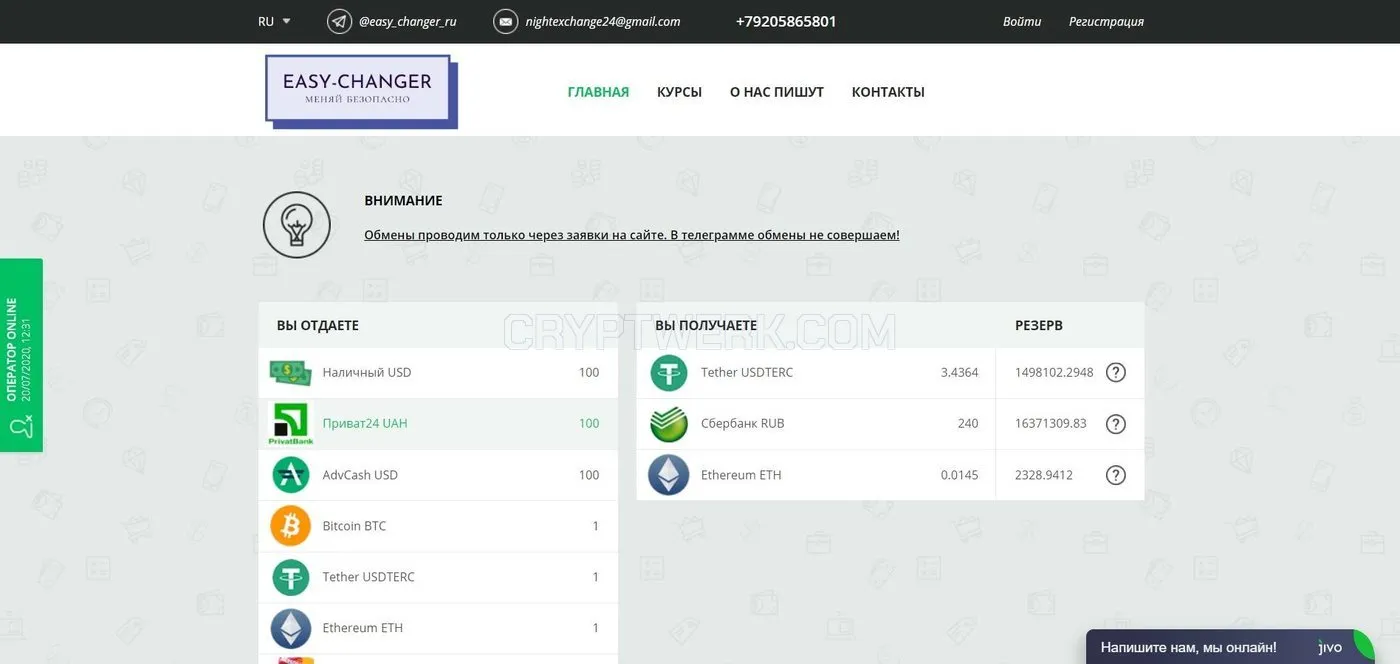This screenshot has width=1400, height=664.
Task: Click the reserve value 2328.9412
Action: click(x=1043, y=475)
